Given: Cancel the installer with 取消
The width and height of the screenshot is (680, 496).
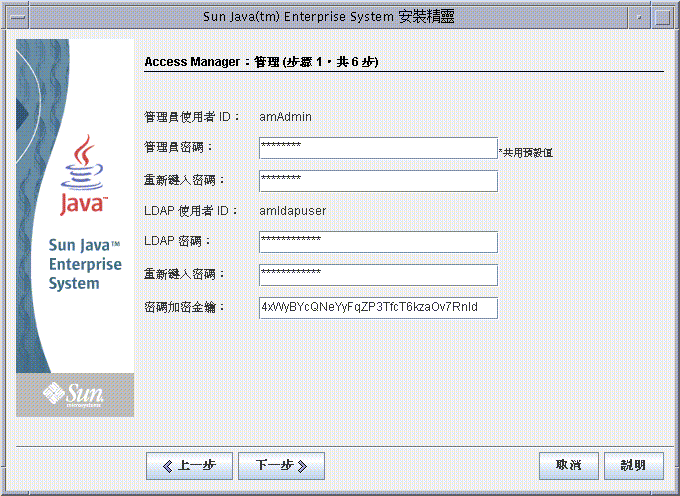Looking at the screenshot, I should coord(569,466).
